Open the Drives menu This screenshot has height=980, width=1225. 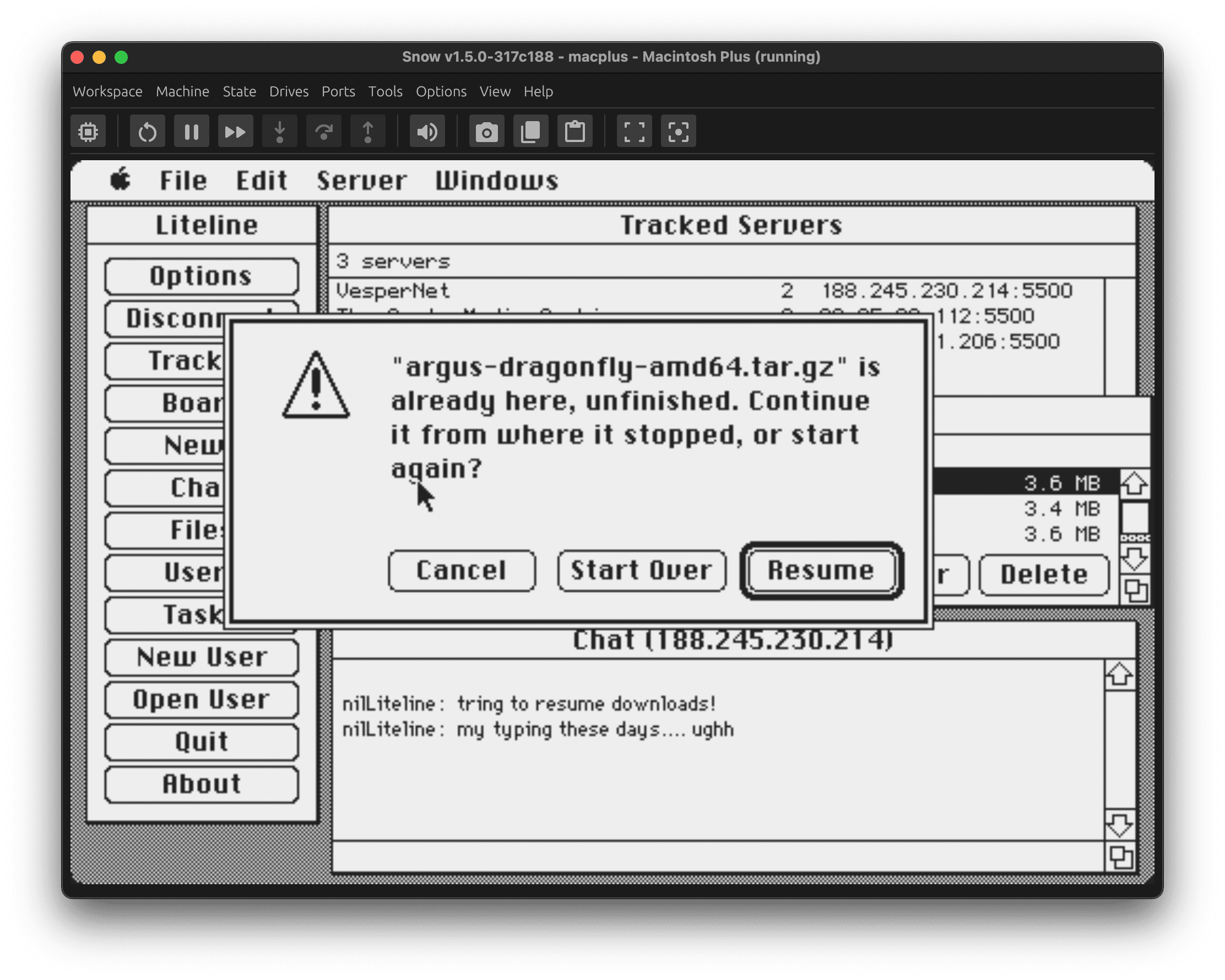(x=289, y=91)
